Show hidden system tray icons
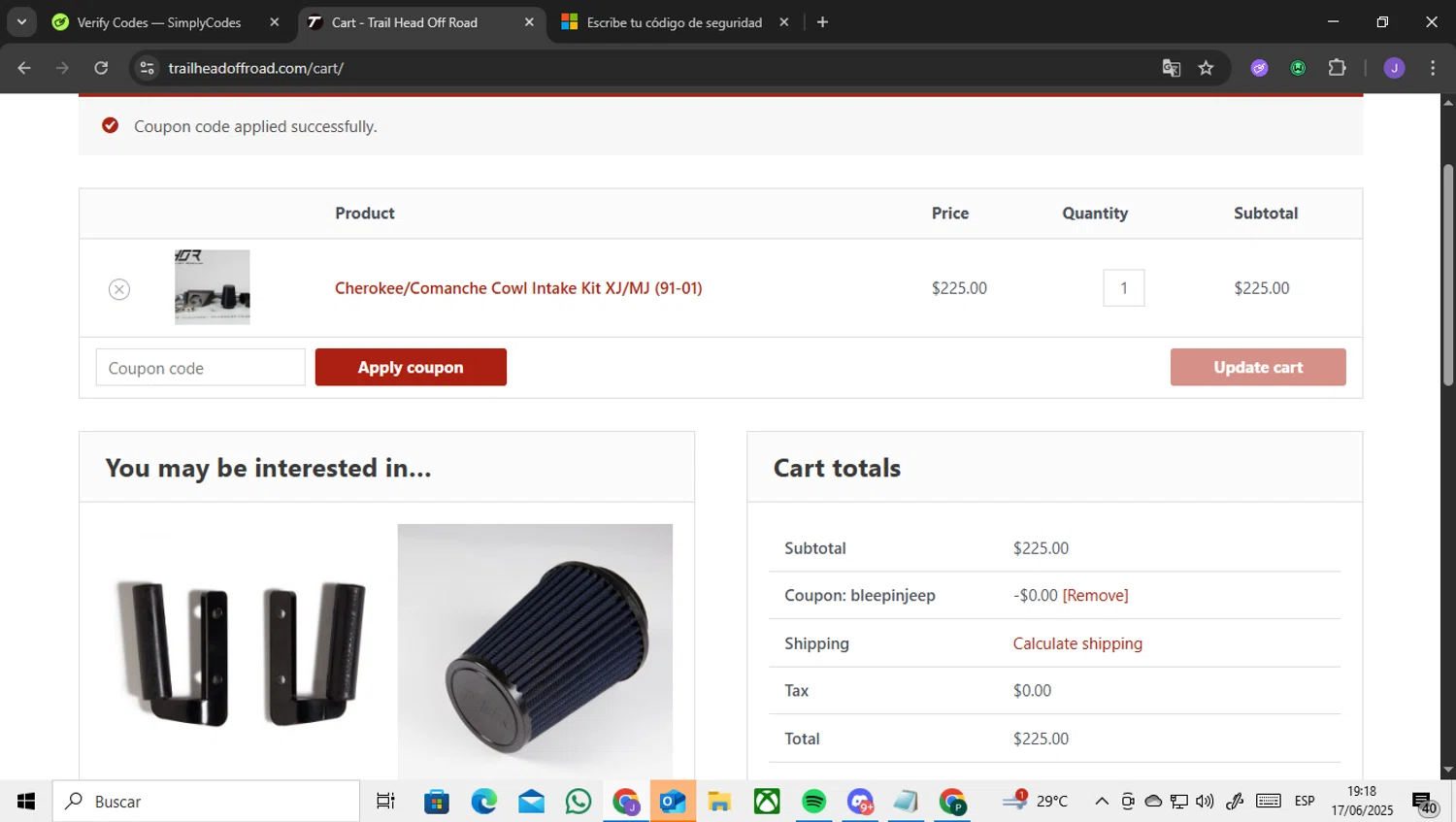 click(1102, 802)
